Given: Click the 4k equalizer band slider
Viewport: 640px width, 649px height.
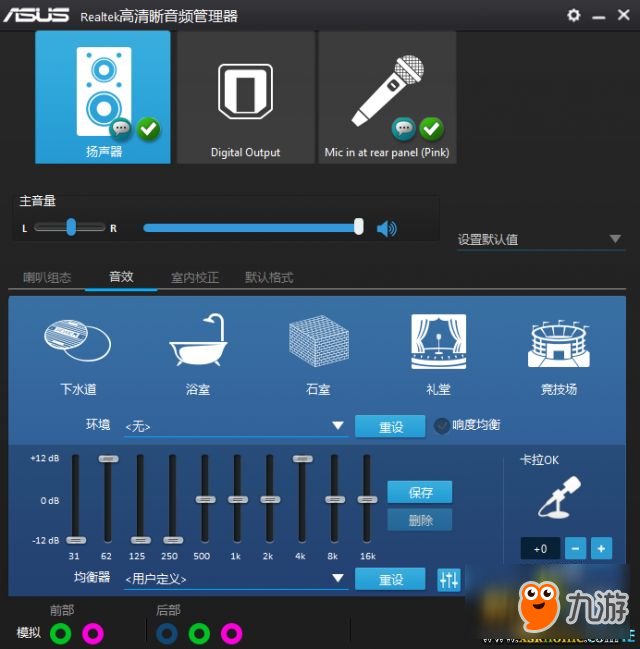Looking at the screenshot, I should click(x=303, y=459).
